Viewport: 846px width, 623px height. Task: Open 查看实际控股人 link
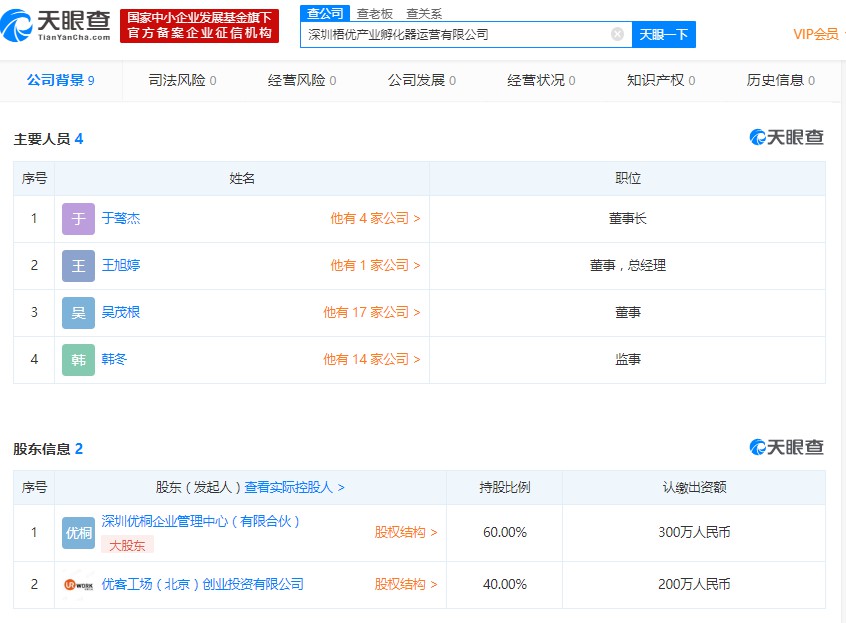click(294, 488)
